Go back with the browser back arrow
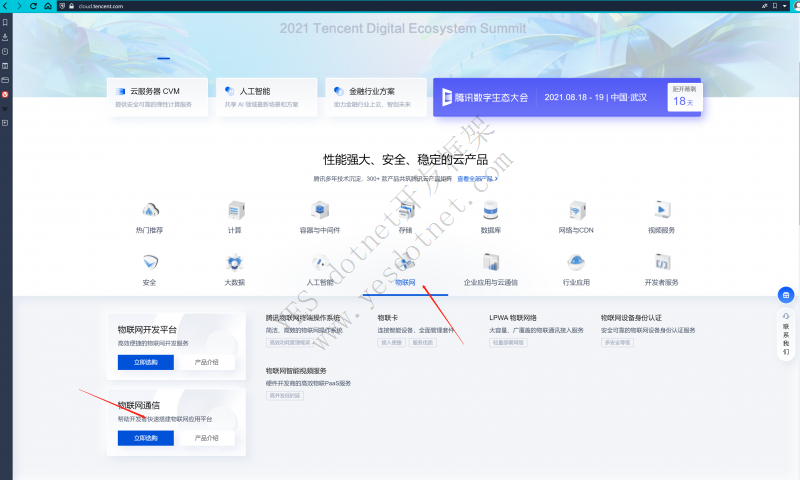 tap(5, 6)
